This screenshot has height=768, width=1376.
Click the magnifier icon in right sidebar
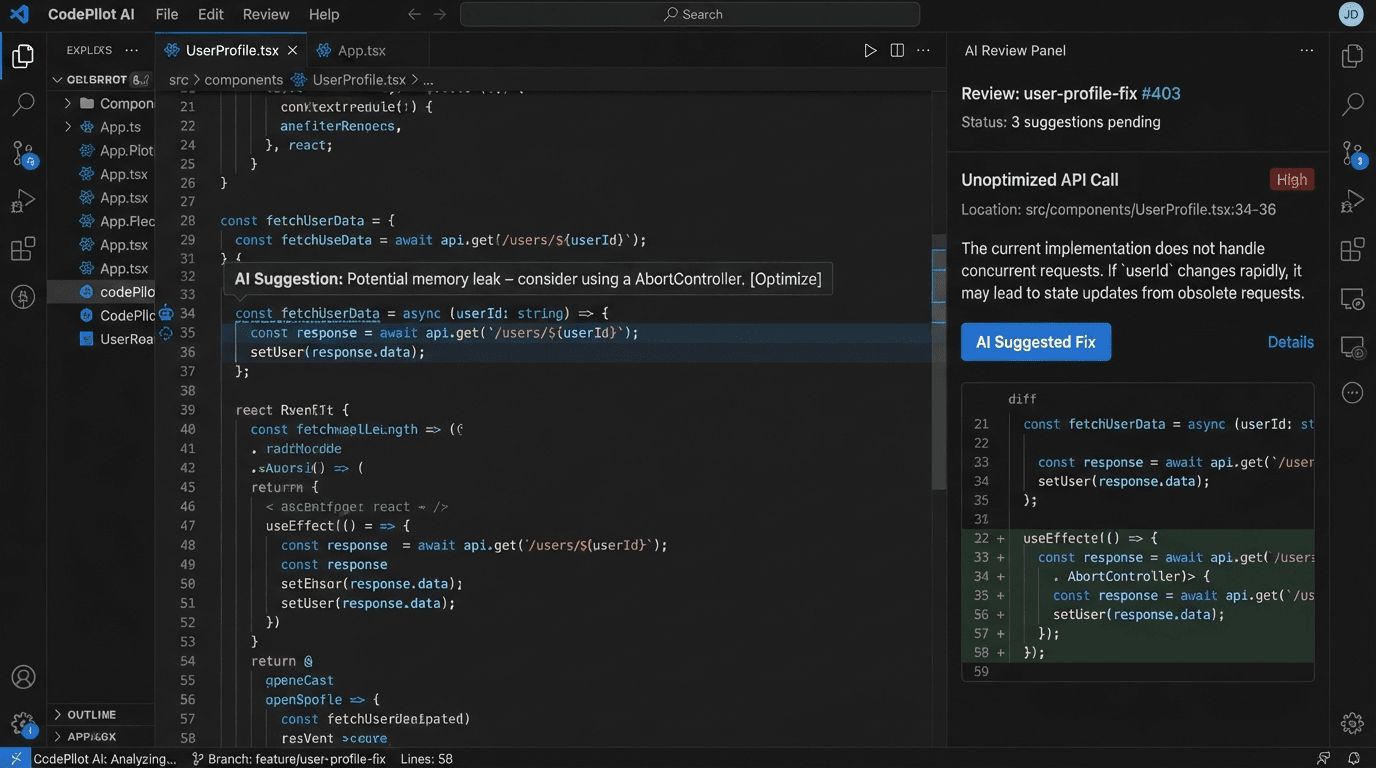(x=1352, y=104)
